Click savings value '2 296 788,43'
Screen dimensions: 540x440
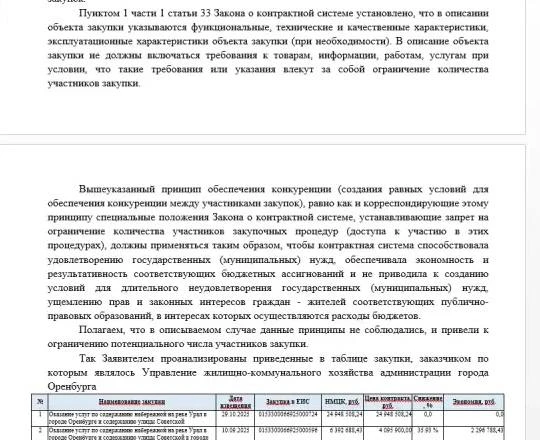pos(486,430)
